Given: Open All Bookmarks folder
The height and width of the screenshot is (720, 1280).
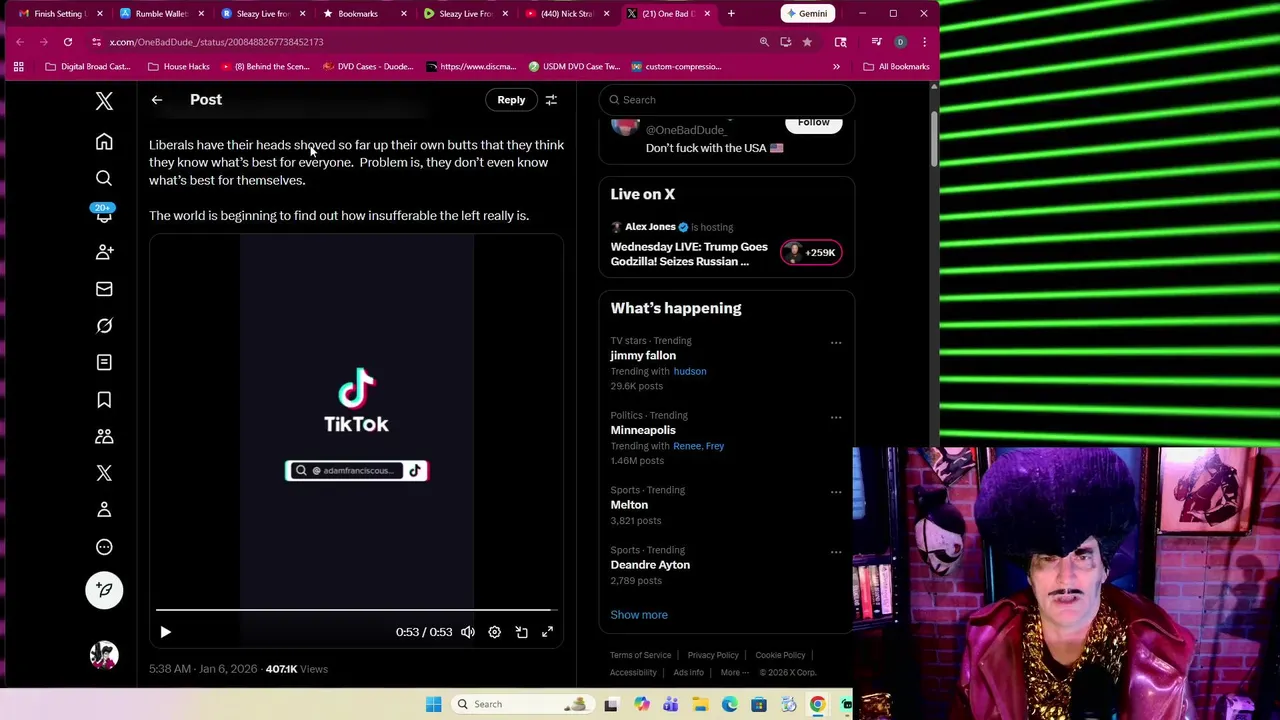Looking at the screenshot, I should 897,67.
